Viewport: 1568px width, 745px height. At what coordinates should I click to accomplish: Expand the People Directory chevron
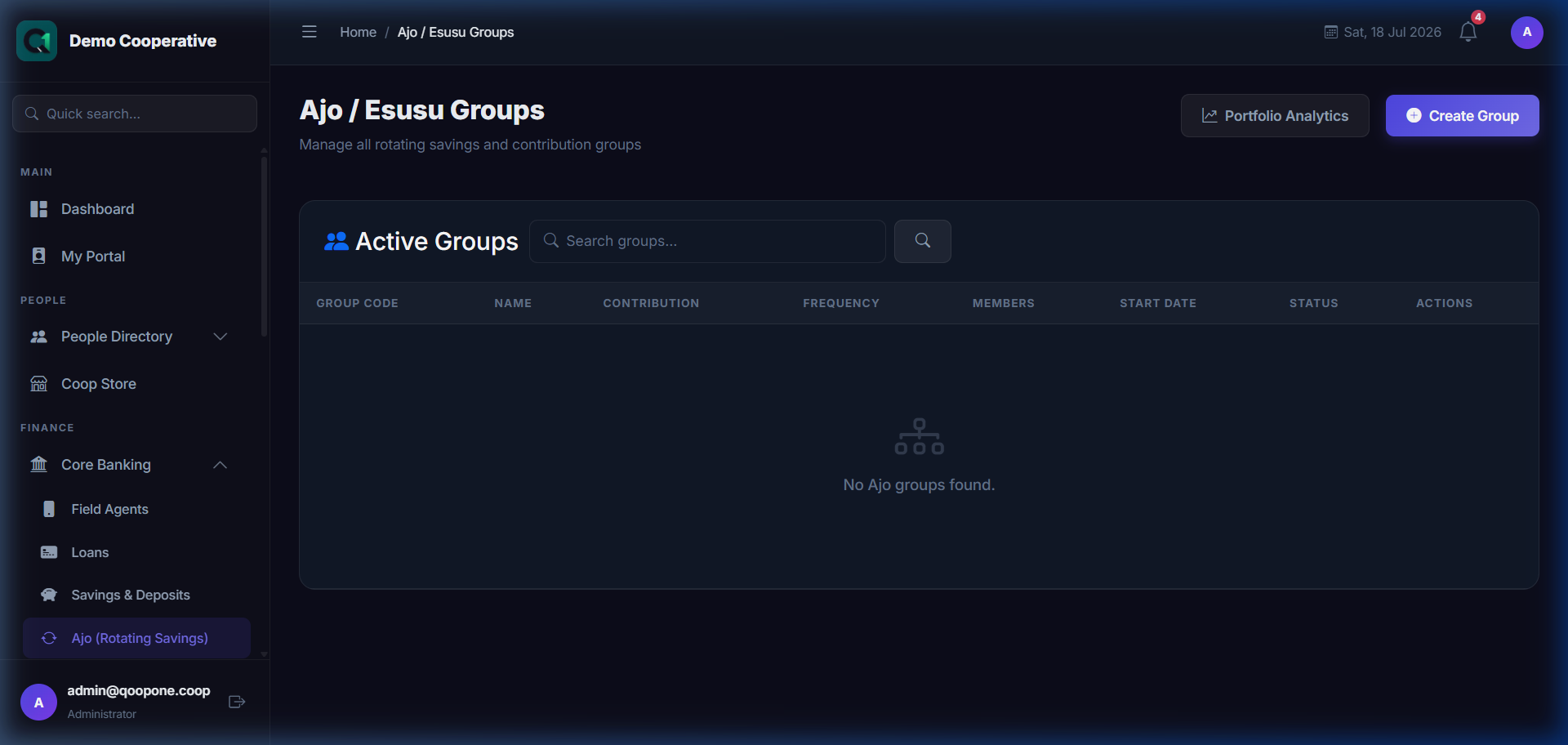[x=220, y=337]
